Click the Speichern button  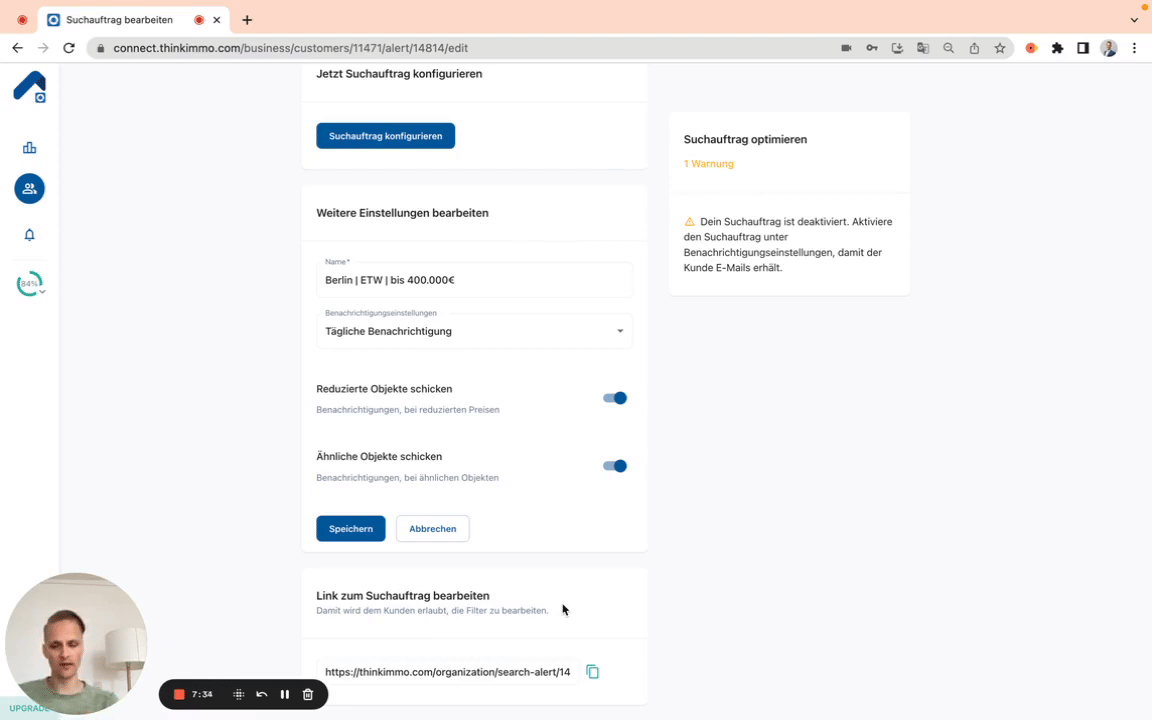click(350, 529)
